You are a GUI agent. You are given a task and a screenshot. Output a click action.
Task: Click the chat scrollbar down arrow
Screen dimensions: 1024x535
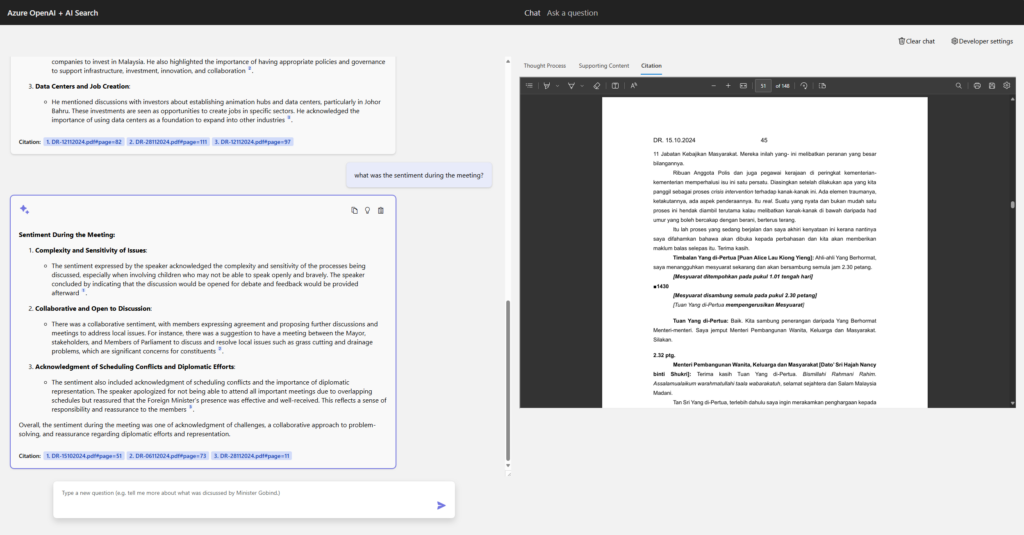(x=507, y=466)
